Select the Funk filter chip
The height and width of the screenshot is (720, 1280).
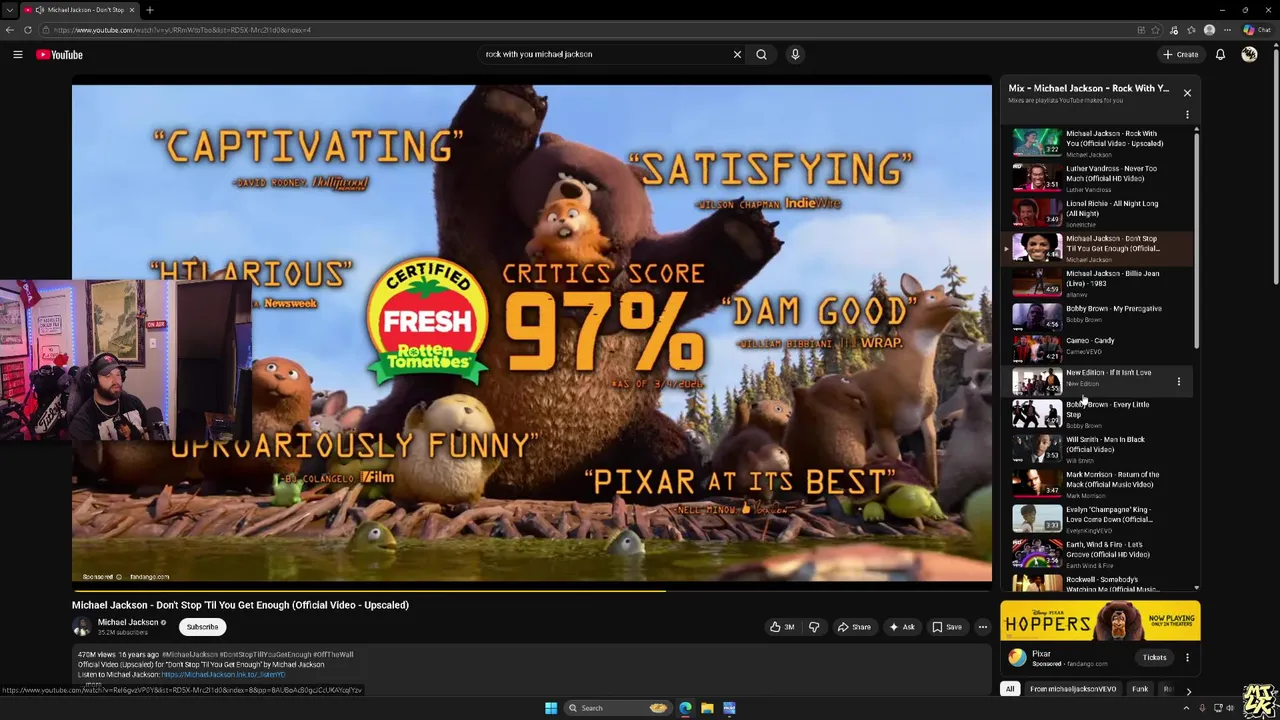(x=1140, y=689)
